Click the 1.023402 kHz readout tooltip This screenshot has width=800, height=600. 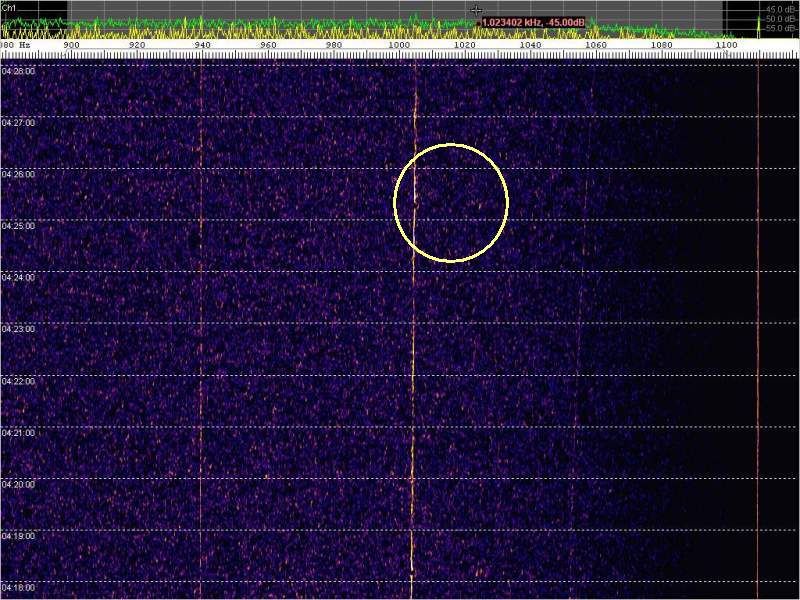coord(533,21)
